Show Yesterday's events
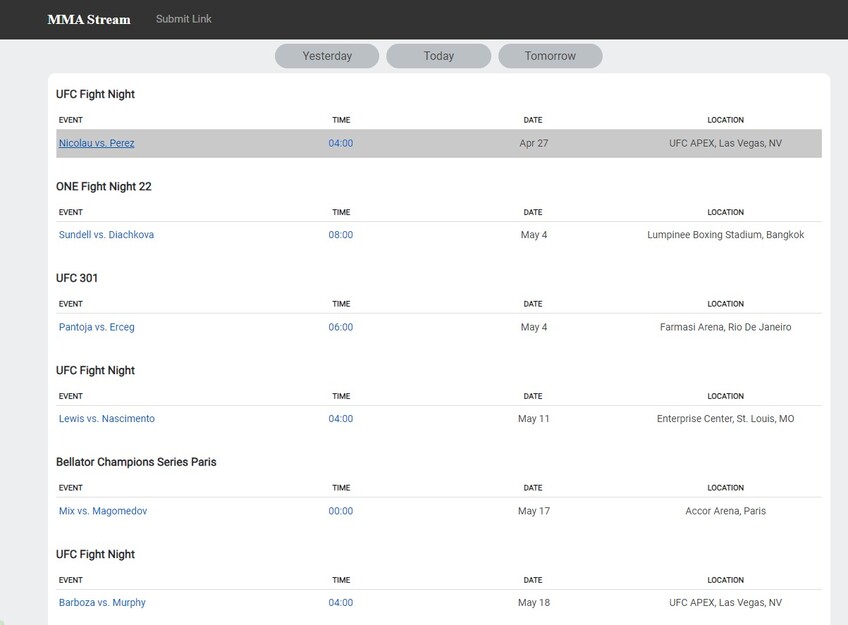848x625 pixels. point(327,56)
